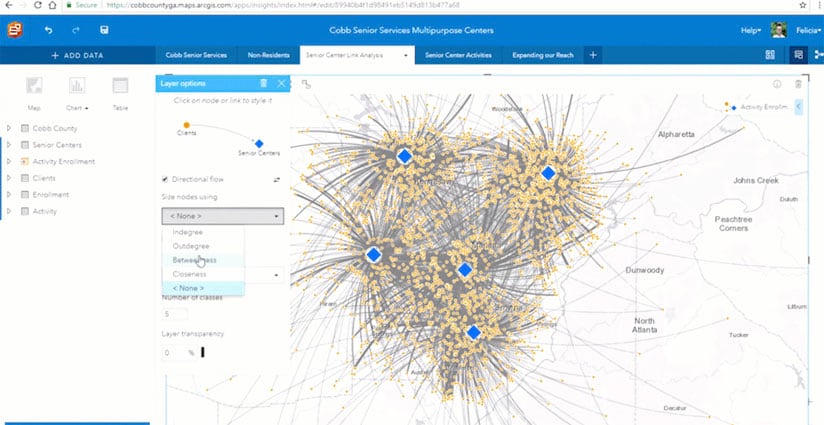Image resolution: width=824 pixels, height=425 pixels.
Task: Select the Senior Centers diamond node
Action: pos(259,143)
